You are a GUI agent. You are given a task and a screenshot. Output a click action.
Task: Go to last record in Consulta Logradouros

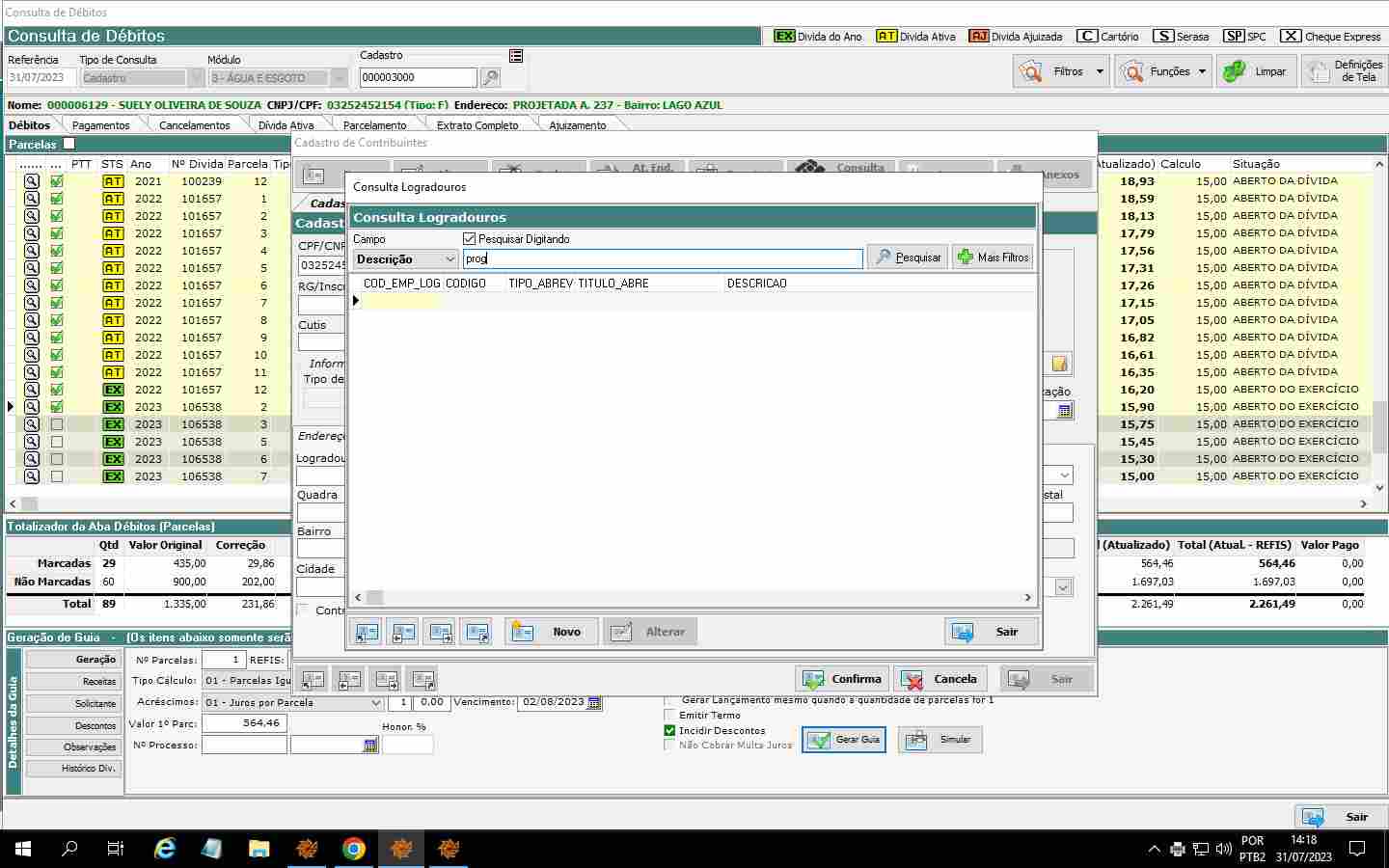click(x=477, y=633)
